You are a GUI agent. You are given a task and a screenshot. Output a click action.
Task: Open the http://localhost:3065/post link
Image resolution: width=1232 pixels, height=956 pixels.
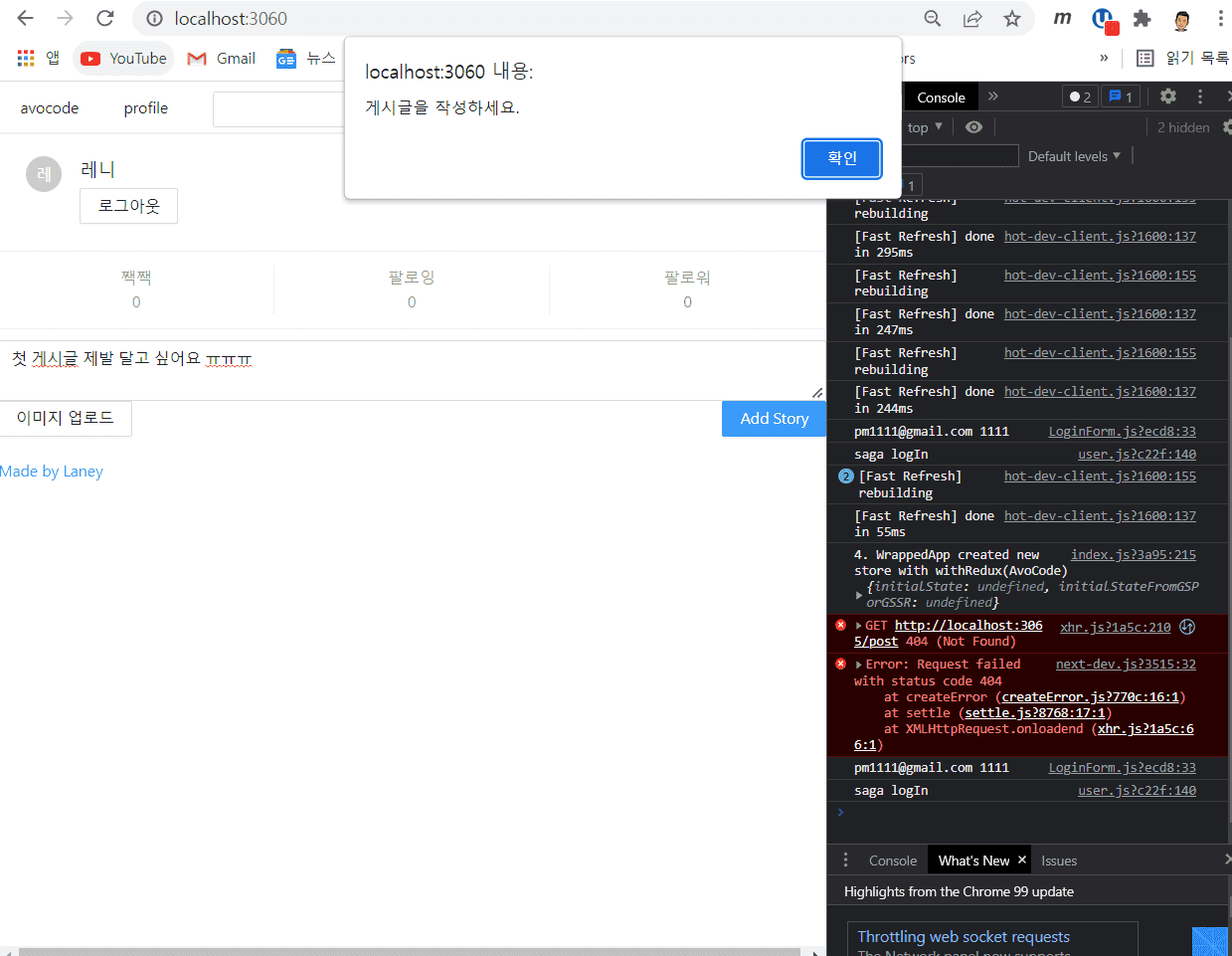(949, 634)
